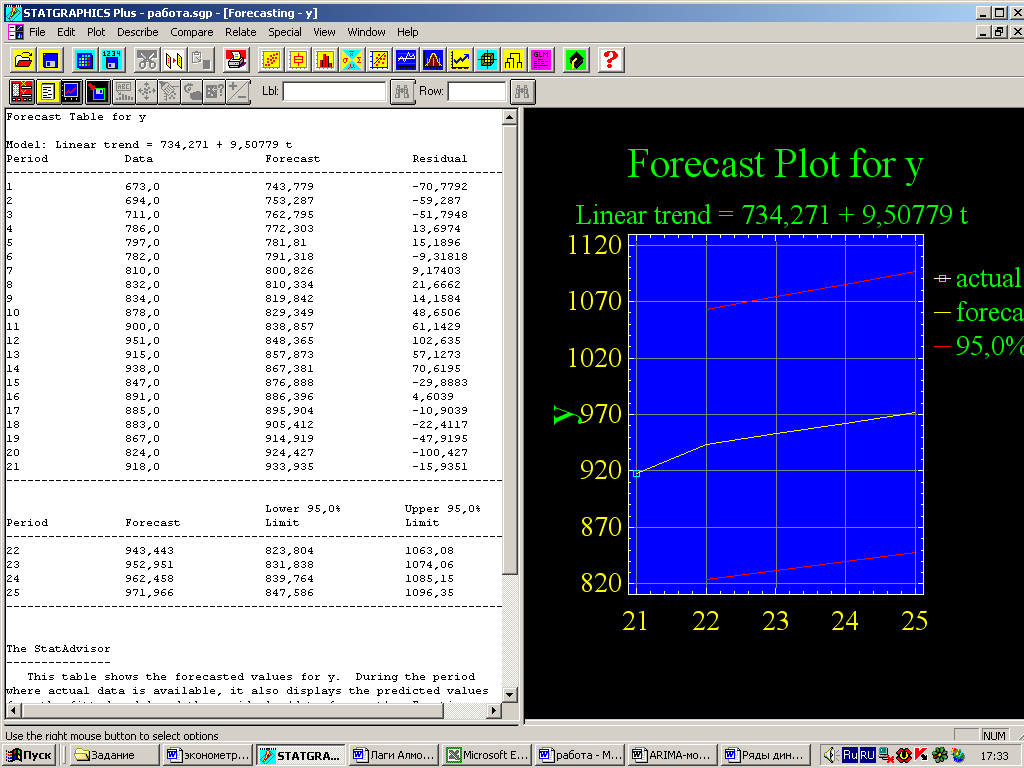
Task: Open the red histogram icon
Action: pyautogui.click(x=325, y=60)
